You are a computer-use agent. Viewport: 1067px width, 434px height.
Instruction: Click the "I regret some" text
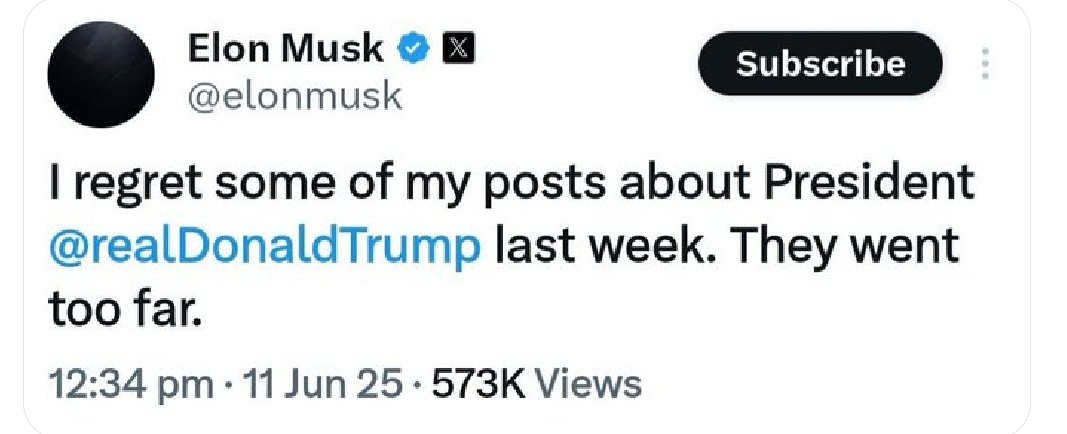175,187
